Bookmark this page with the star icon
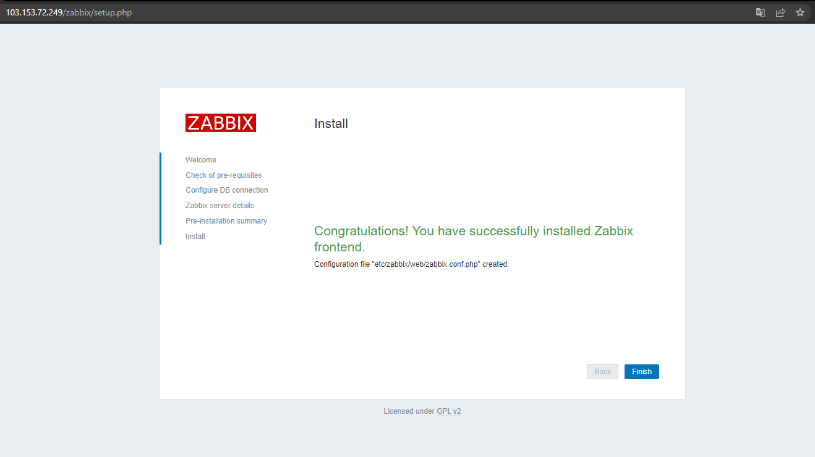815x457 pixels. 800,12
